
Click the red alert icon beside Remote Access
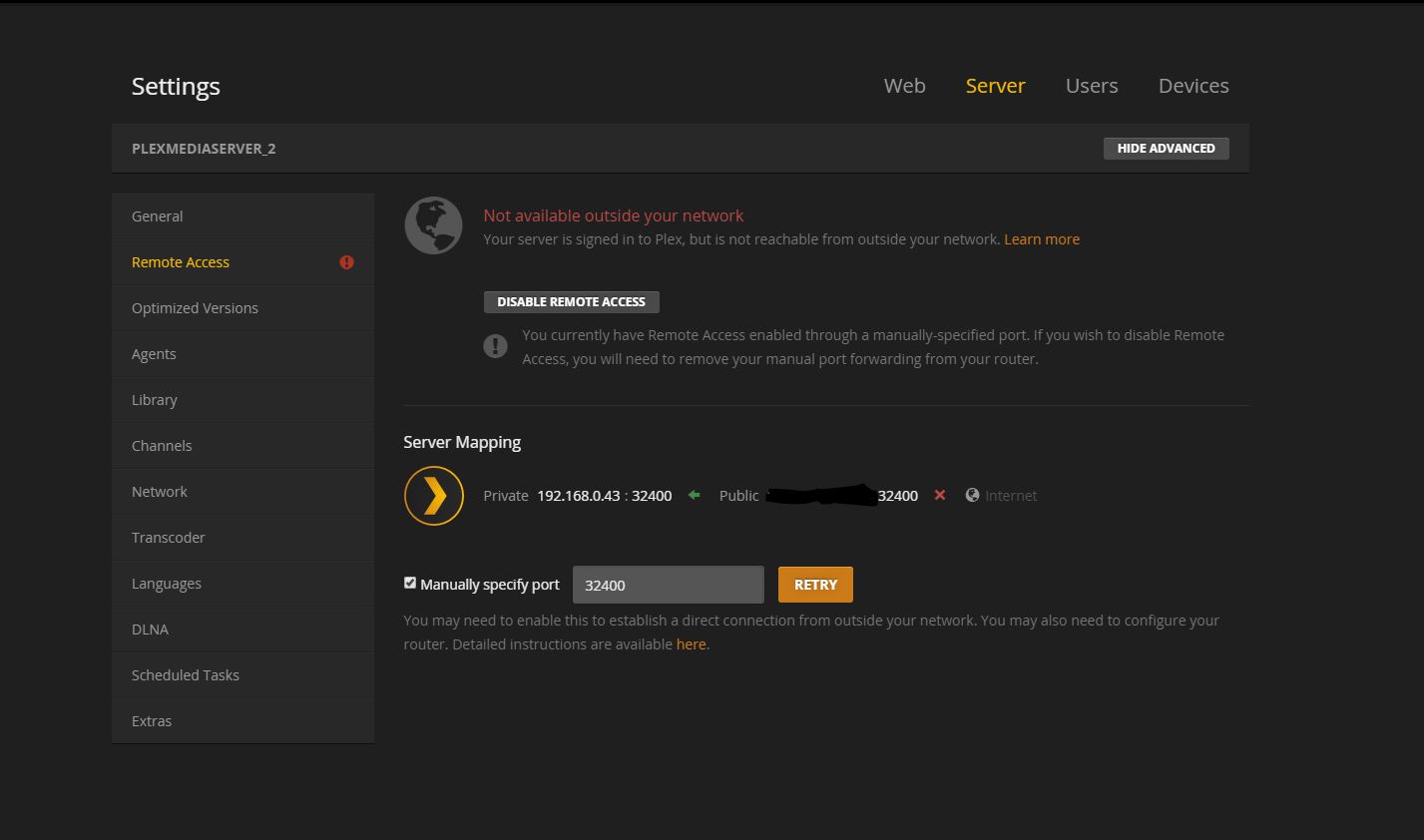pos(346,262)
